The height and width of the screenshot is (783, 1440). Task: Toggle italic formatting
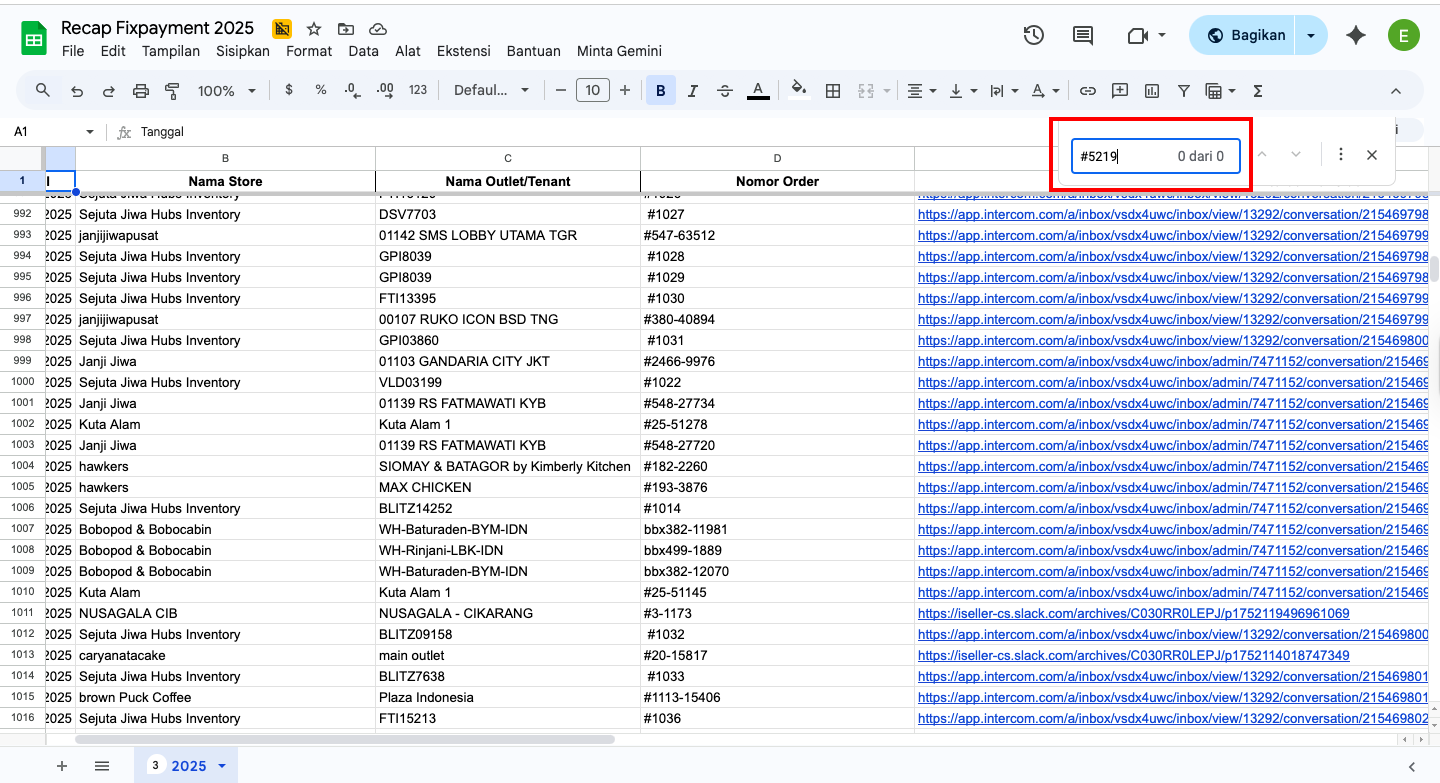[693, 91]
